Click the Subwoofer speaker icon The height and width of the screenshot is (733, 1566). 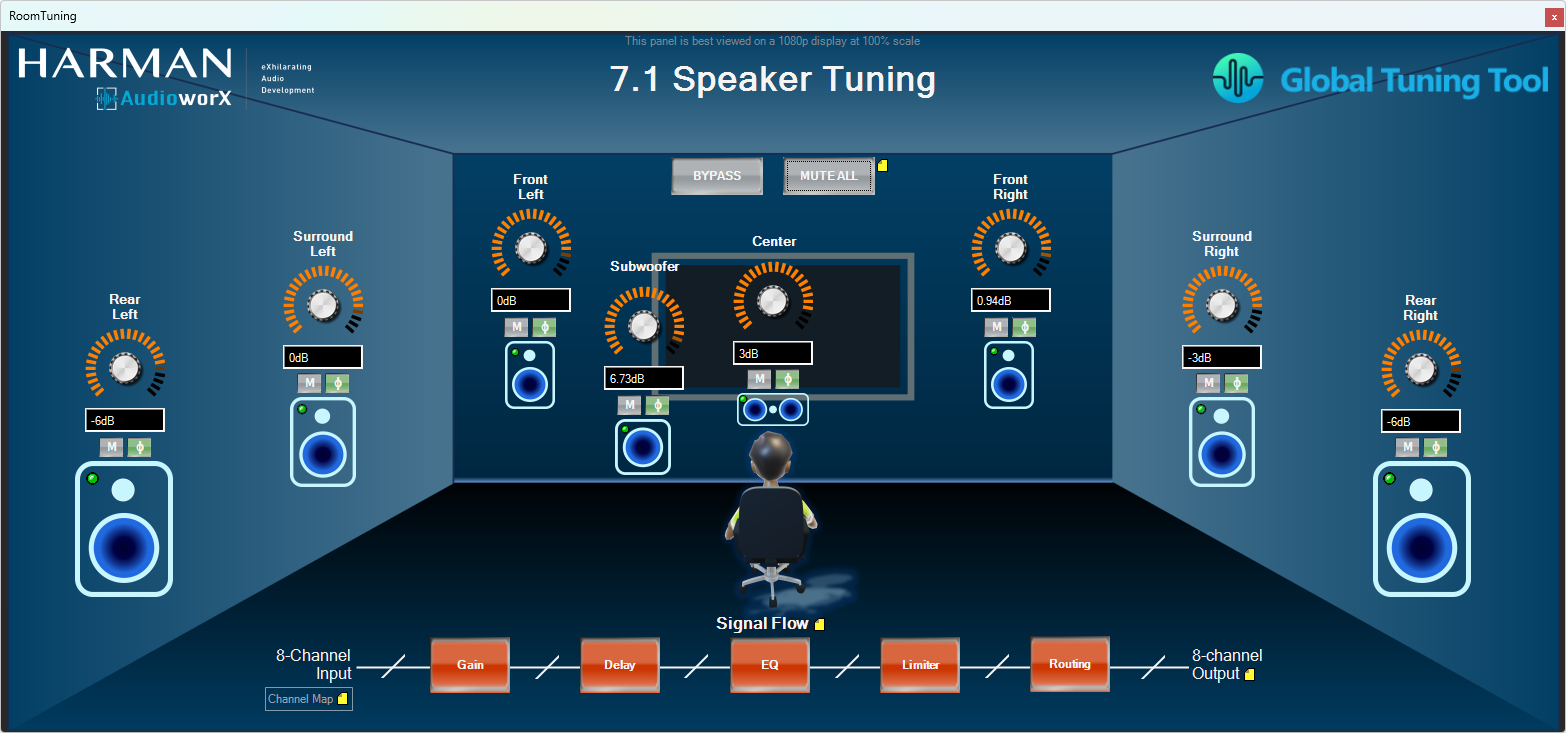(x=642, y=447)
